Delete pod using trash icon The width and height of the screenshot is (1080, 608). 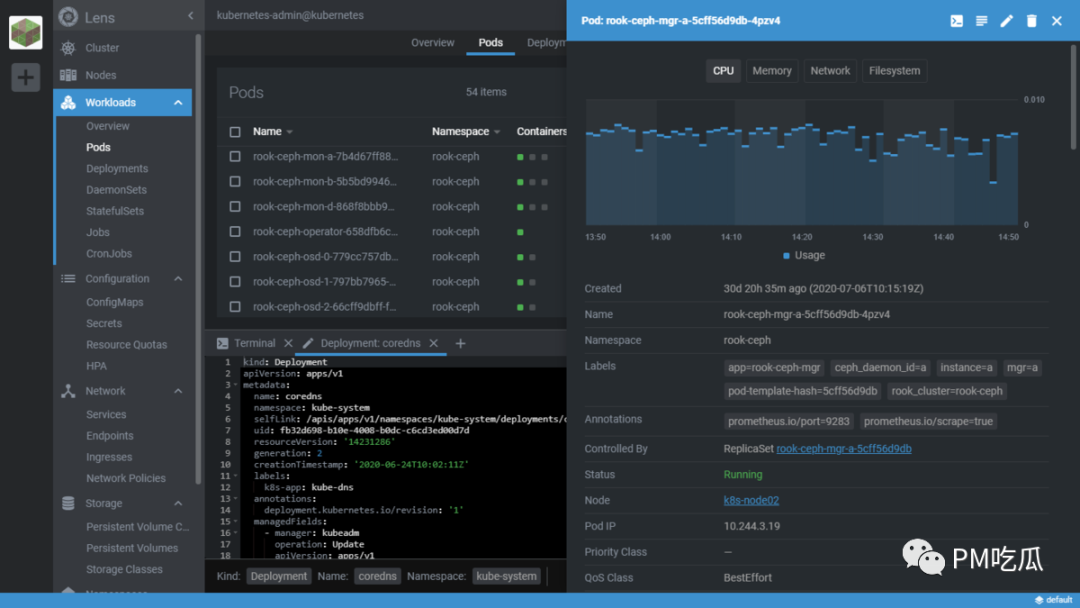coord(1031,21)
